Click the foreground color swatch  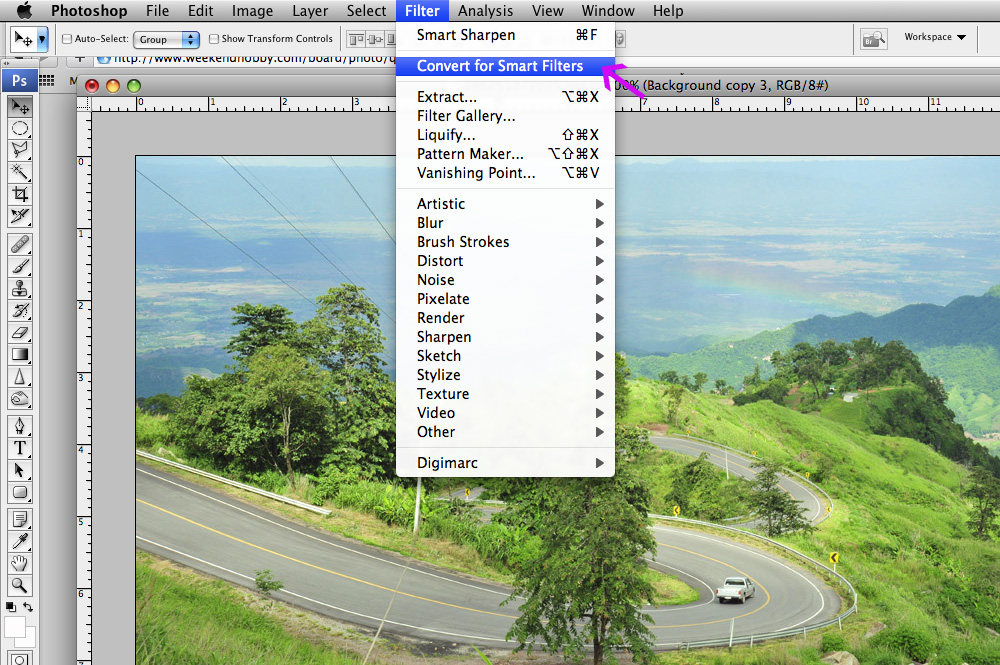coord(14,627)
